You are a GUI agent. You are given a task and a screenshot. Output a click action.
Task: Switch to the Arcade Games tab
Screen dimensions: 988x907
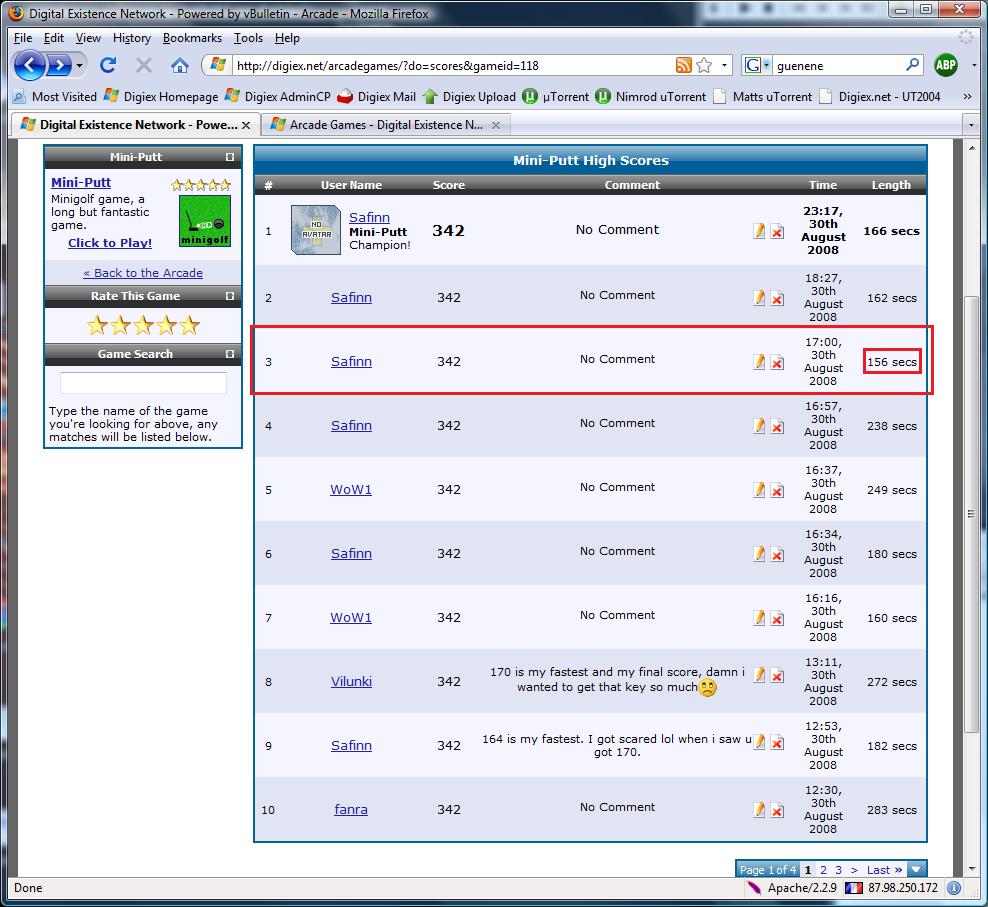pyautogui.click(x=386, y=125)
